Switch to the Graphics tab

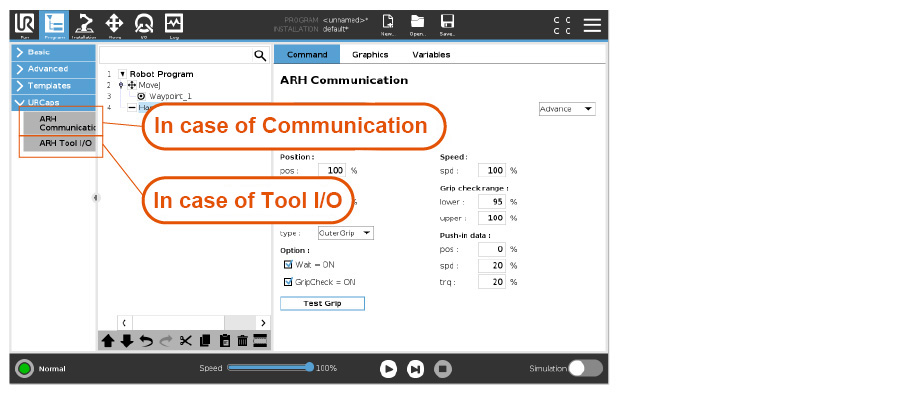click(x=370, y=55)
